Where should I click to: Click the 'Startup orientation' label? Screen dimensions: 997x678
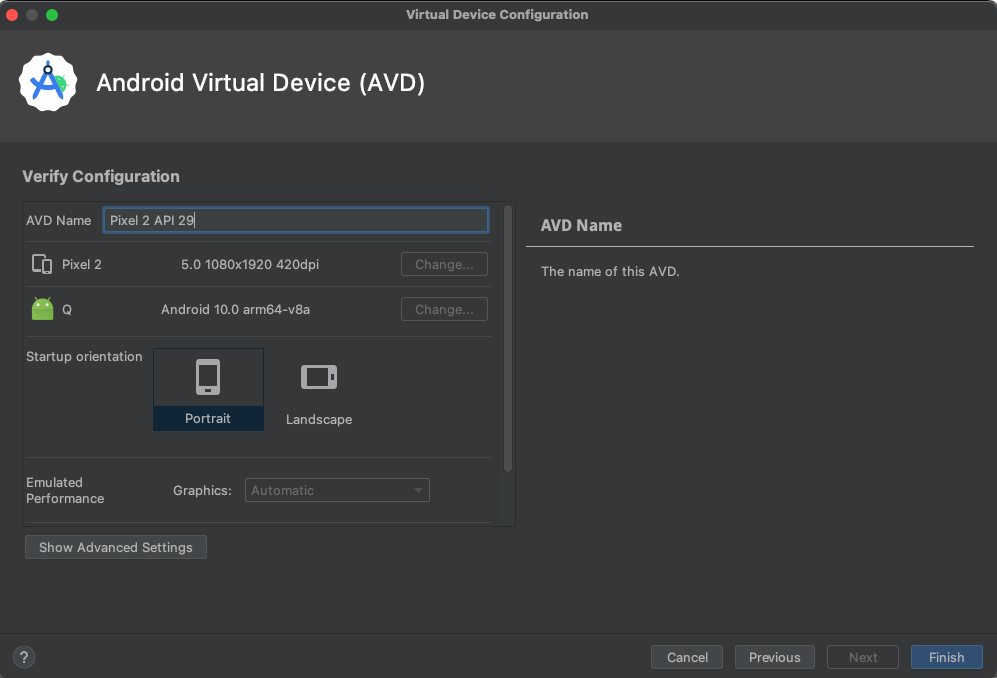tap(84, 356)
